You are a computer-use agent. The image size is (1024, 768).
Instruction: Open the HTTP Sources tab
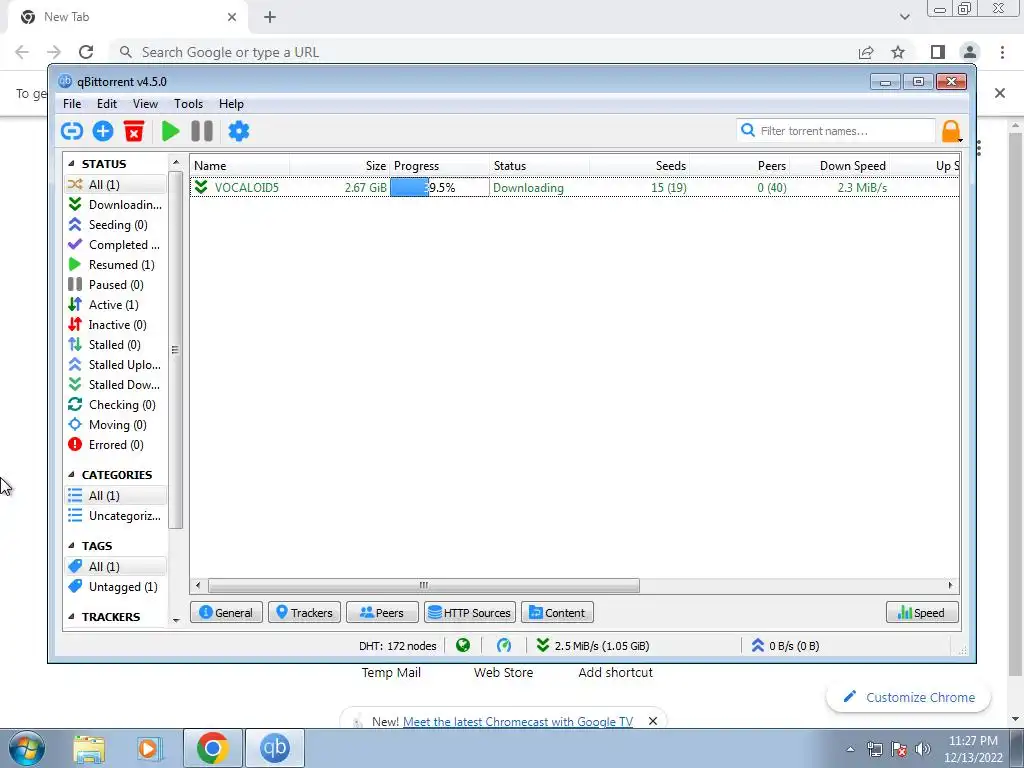pos(470,613)
